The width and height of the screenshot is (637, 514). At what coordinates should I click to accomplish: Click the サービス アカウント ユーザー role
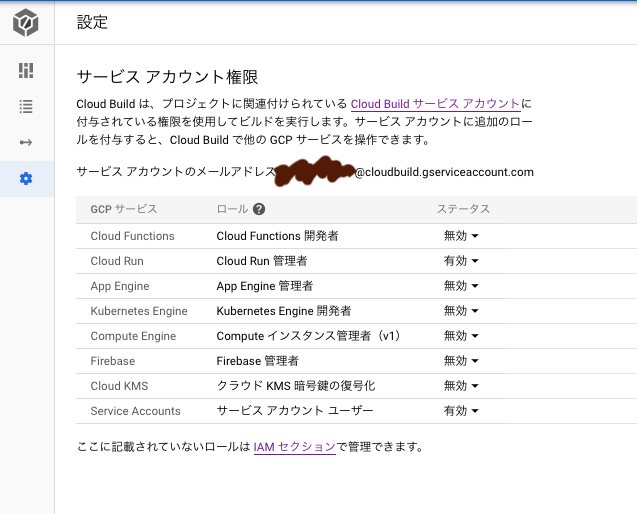click(295, 411)
